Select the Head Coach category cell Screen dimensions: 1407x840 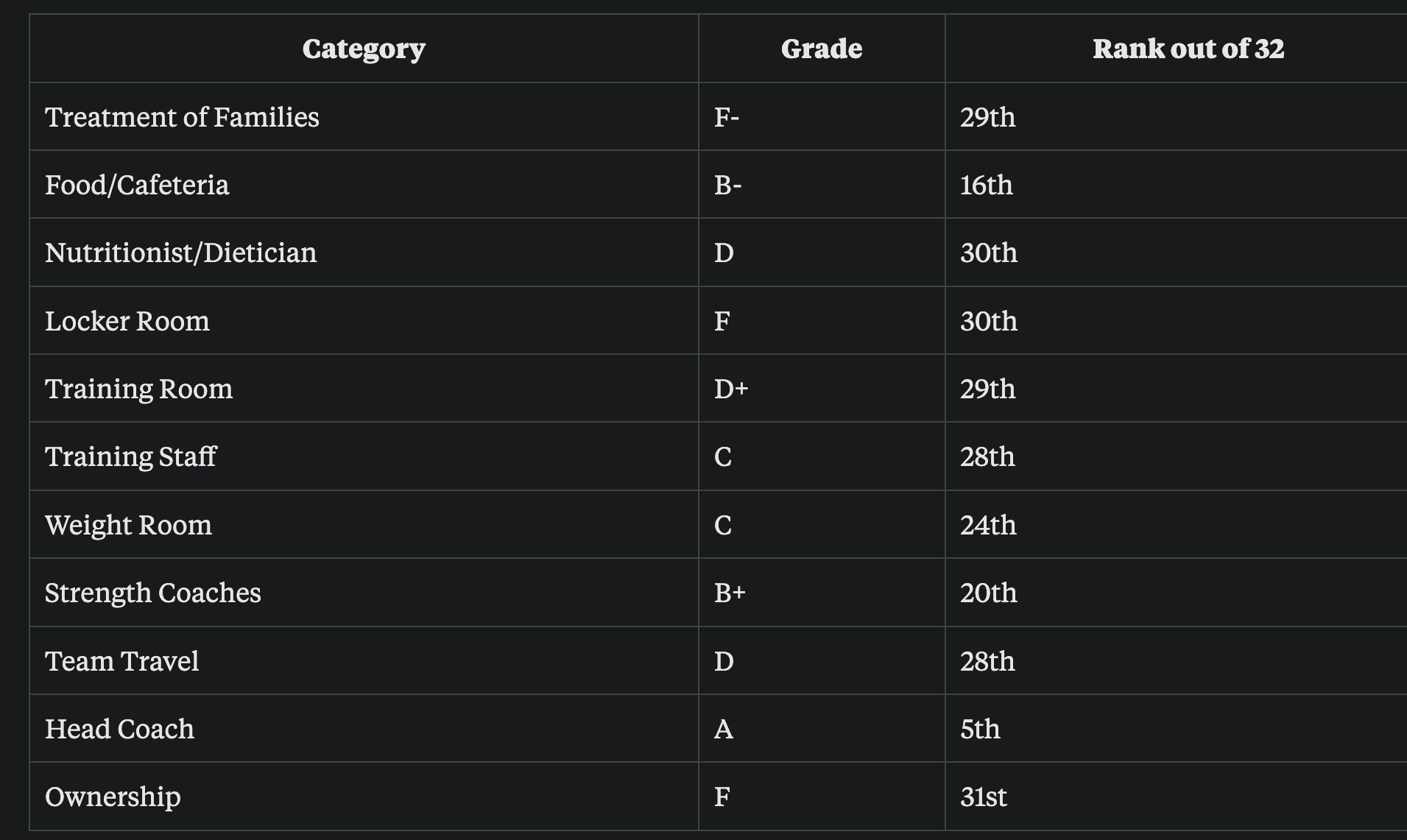tap(119, 729)
